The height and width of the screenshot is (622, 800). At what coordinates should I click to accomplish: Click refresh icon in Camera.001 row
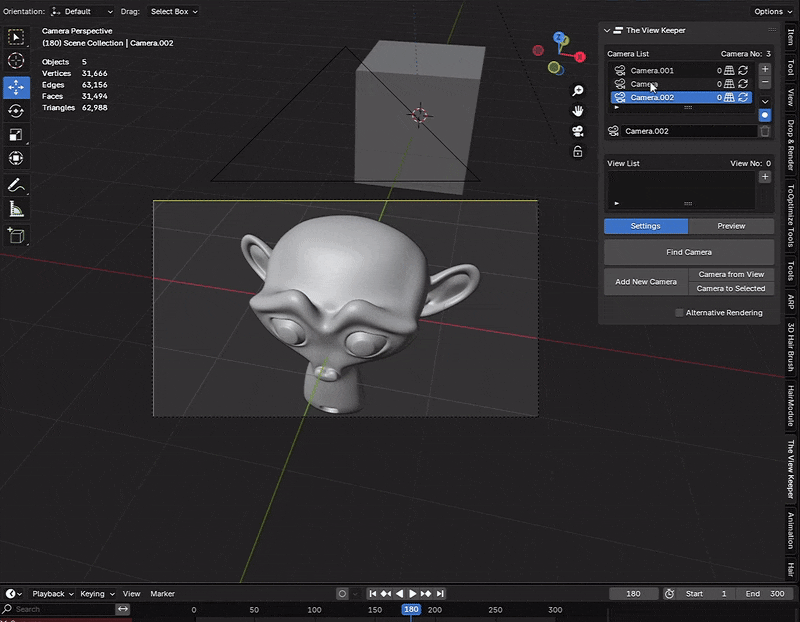[x=743, y=70]
